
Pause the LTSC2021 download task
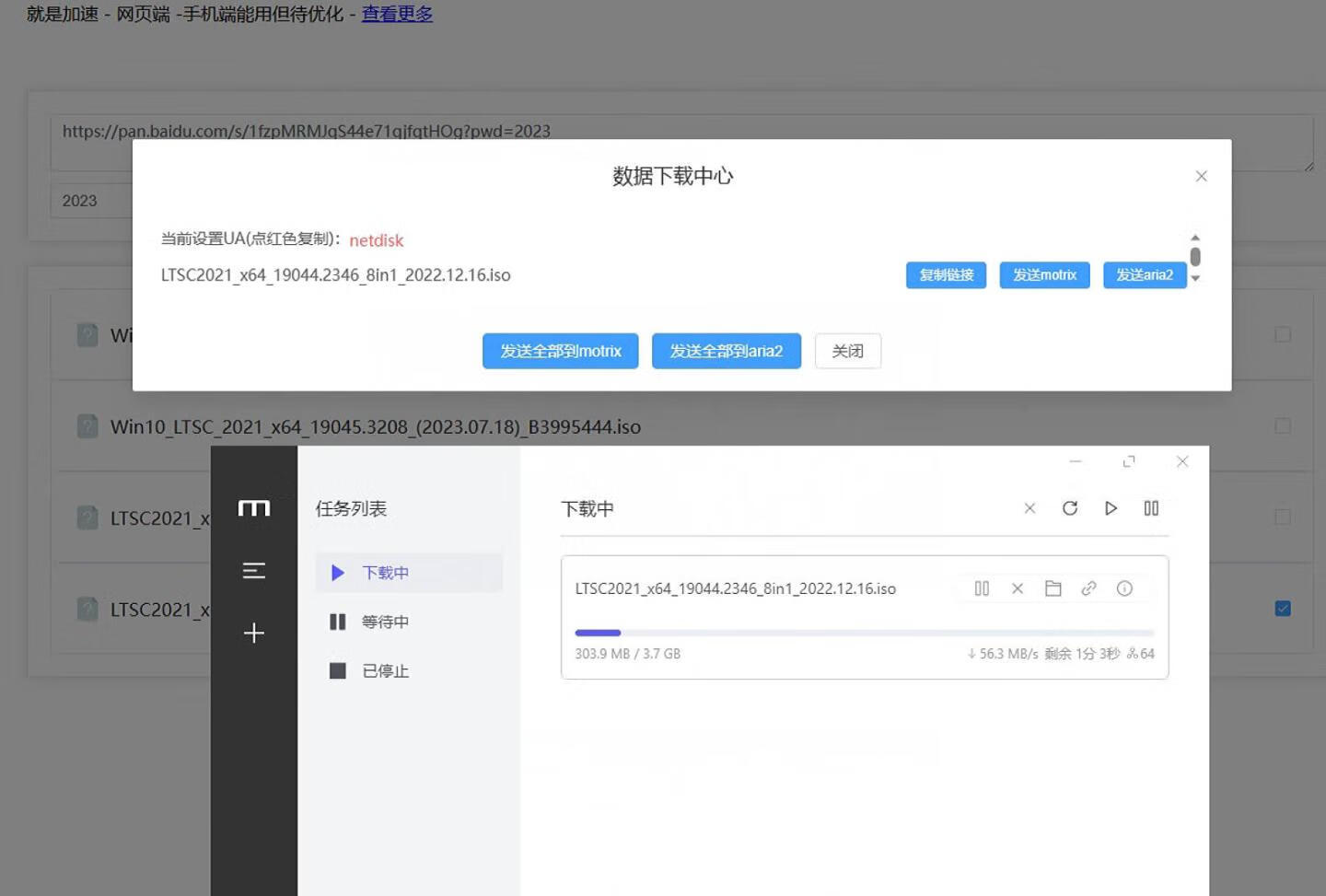coord(982,588)
